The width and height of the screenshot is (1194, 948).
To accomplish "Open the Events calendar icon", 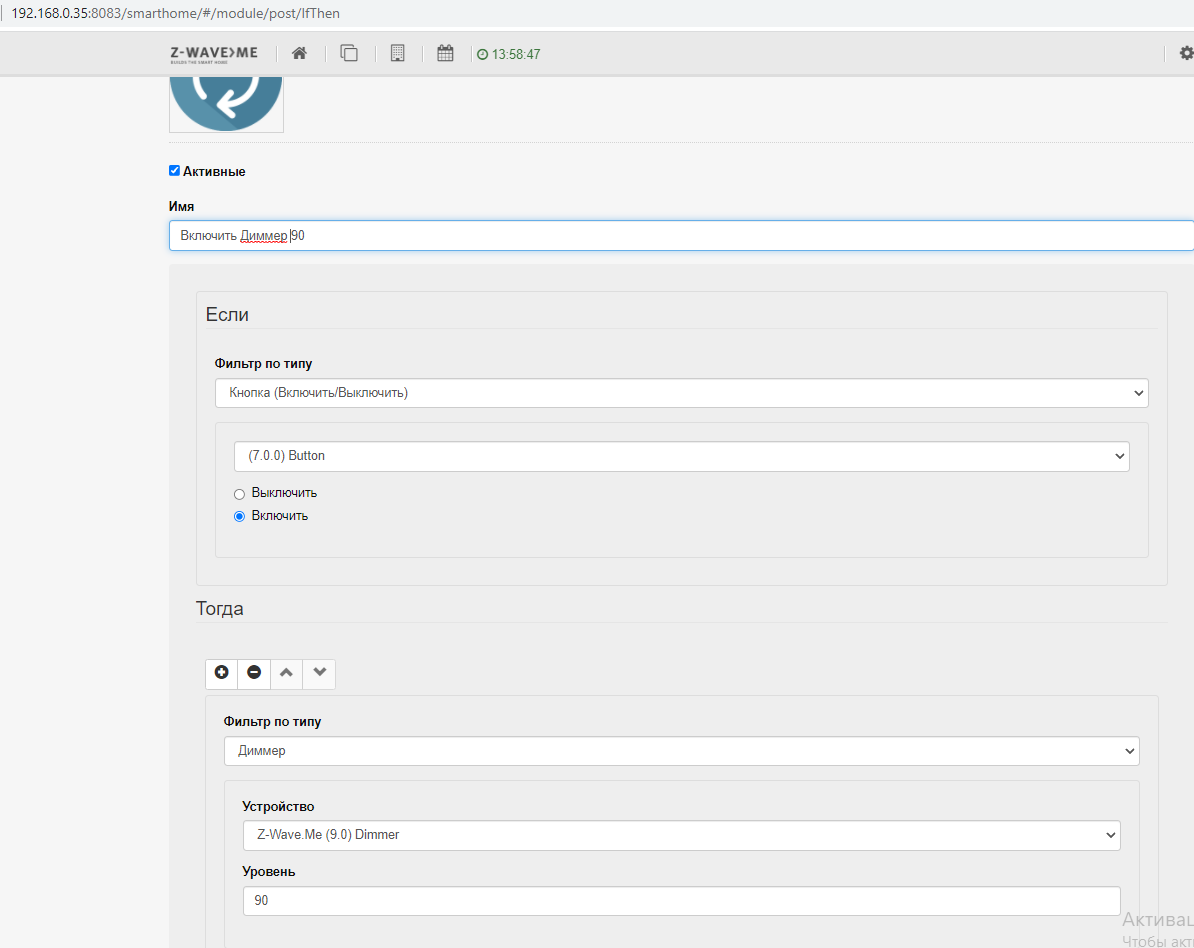I will point(445,53).
